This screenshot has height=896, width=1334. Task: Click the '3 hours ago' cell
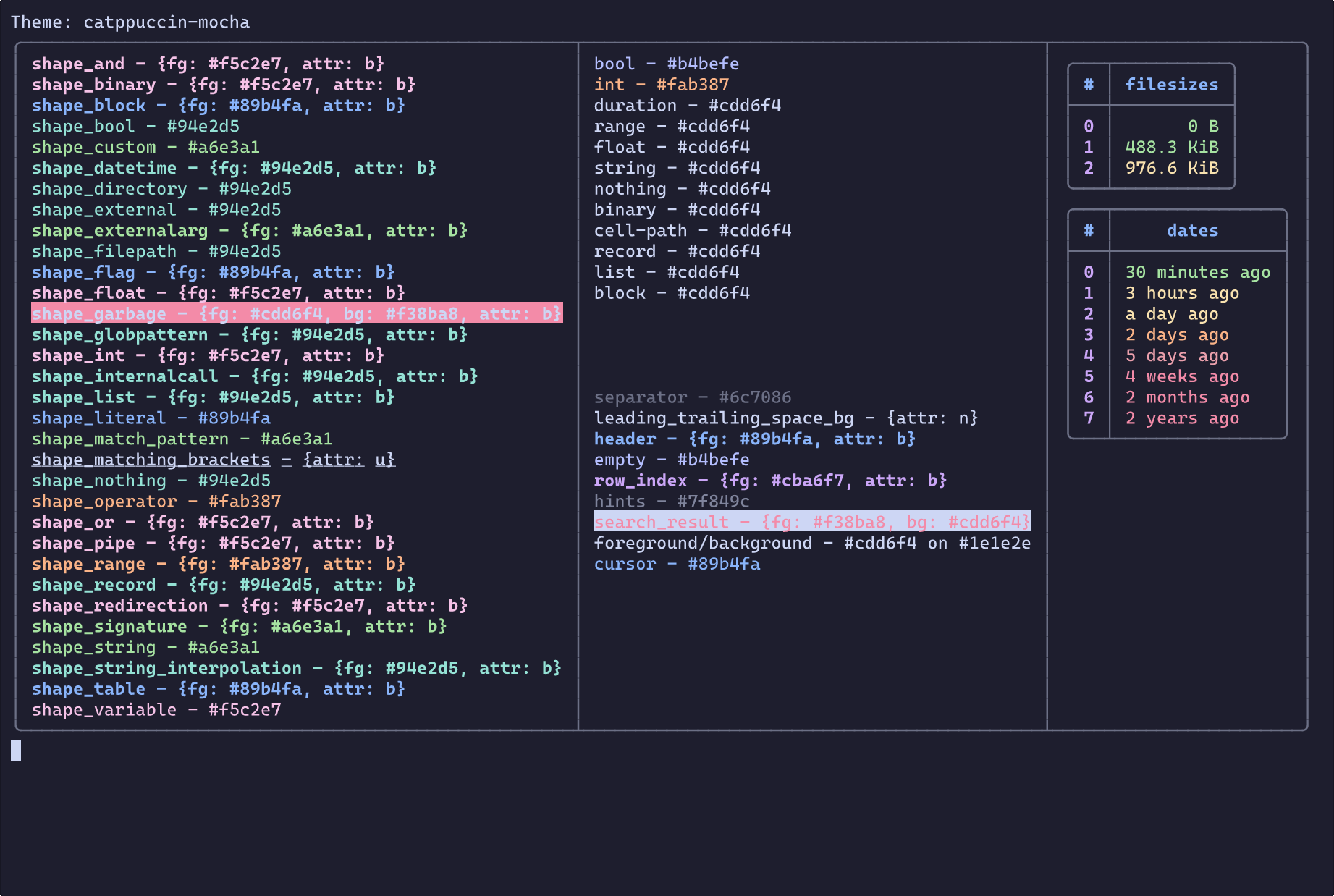coord(1182,293)
